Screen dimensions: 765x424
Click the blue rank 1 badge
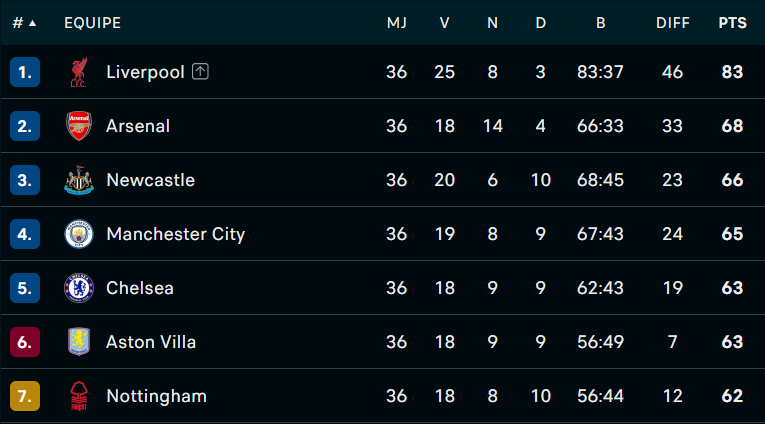click(25, 72)
